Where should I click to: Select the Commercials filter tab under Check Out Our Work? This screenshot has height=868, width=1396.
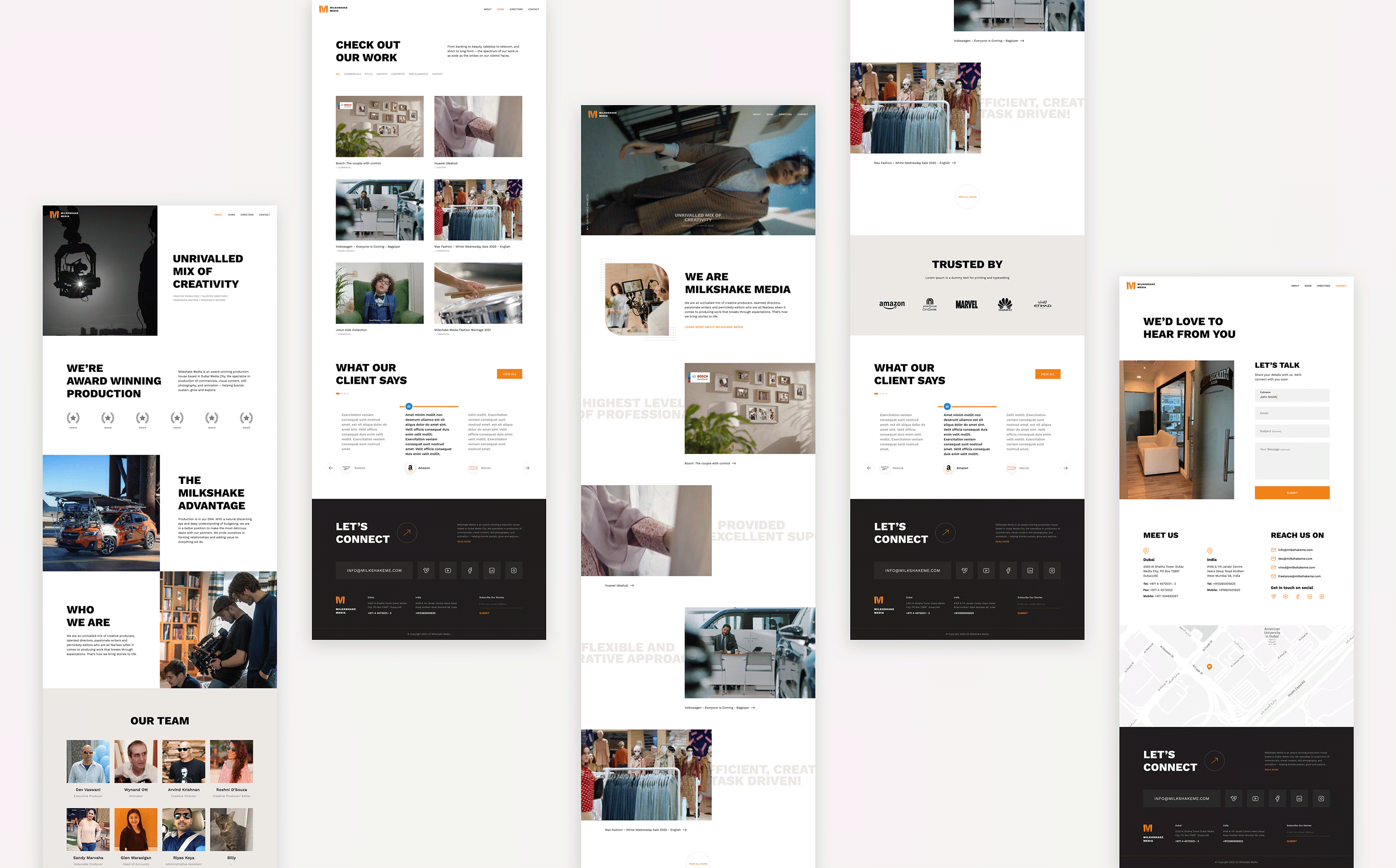point(352,74)
